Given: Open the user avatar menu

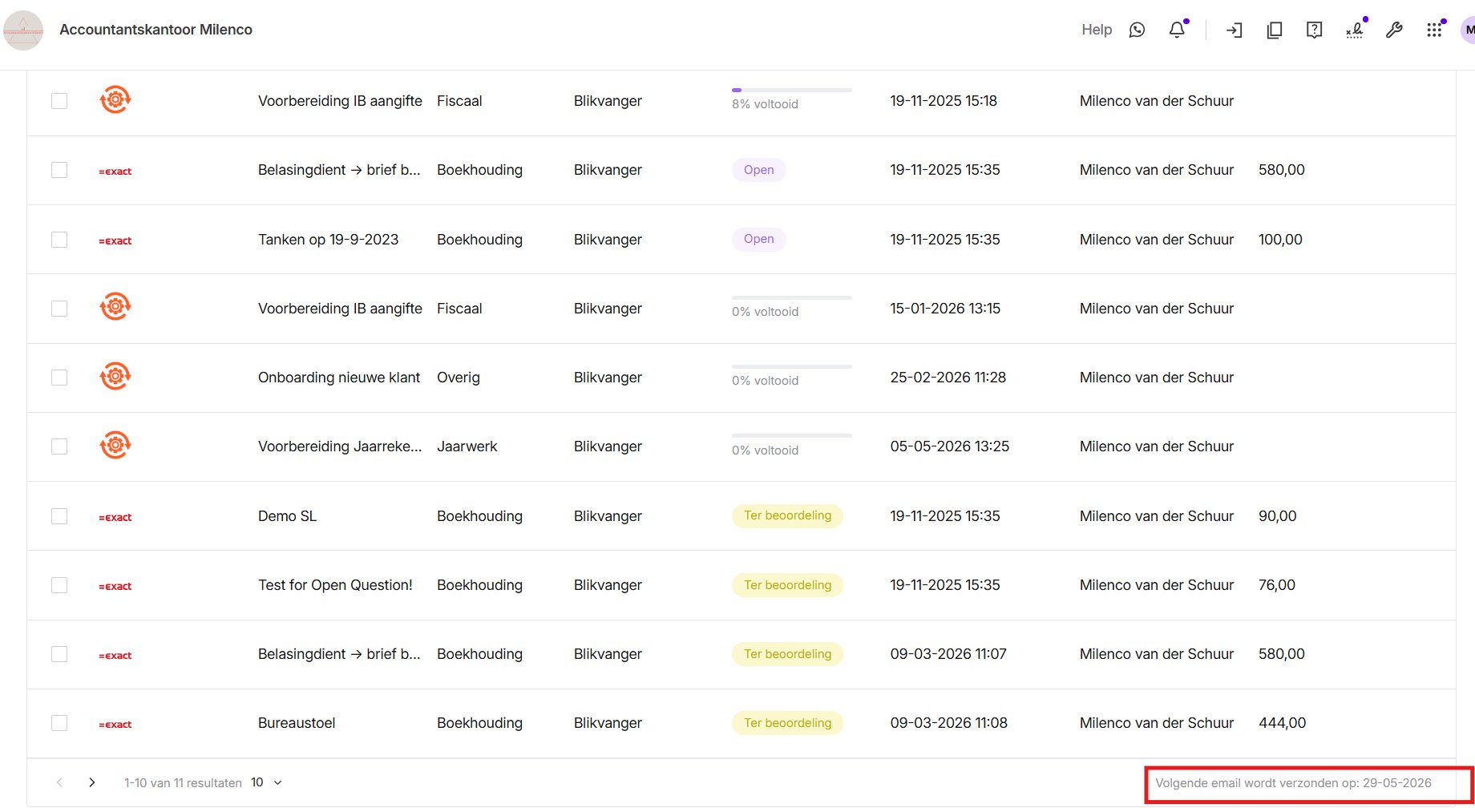Looking at the screenshot, I should pos(1468,30).
